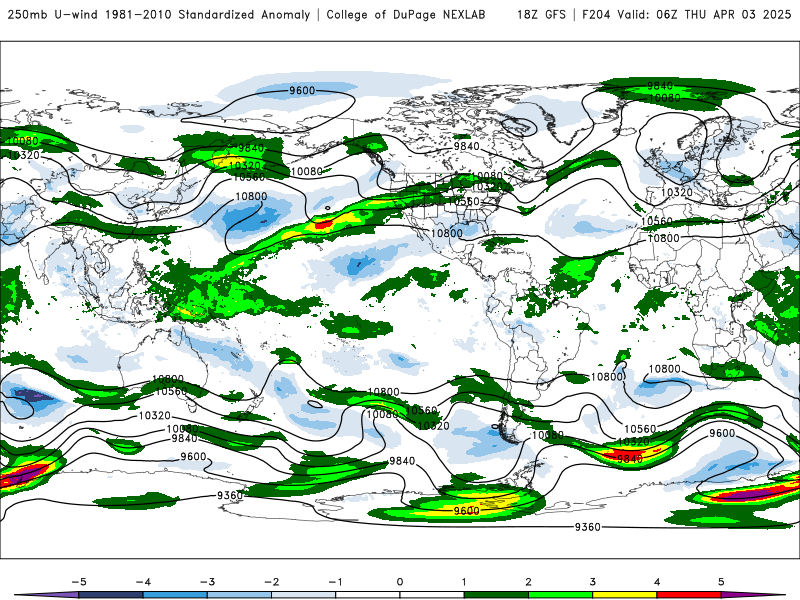Select the pale blue -2 to -1 colorbar segment
The height and width of the screenshot is (600, 800).
click(x=304, y=595)
